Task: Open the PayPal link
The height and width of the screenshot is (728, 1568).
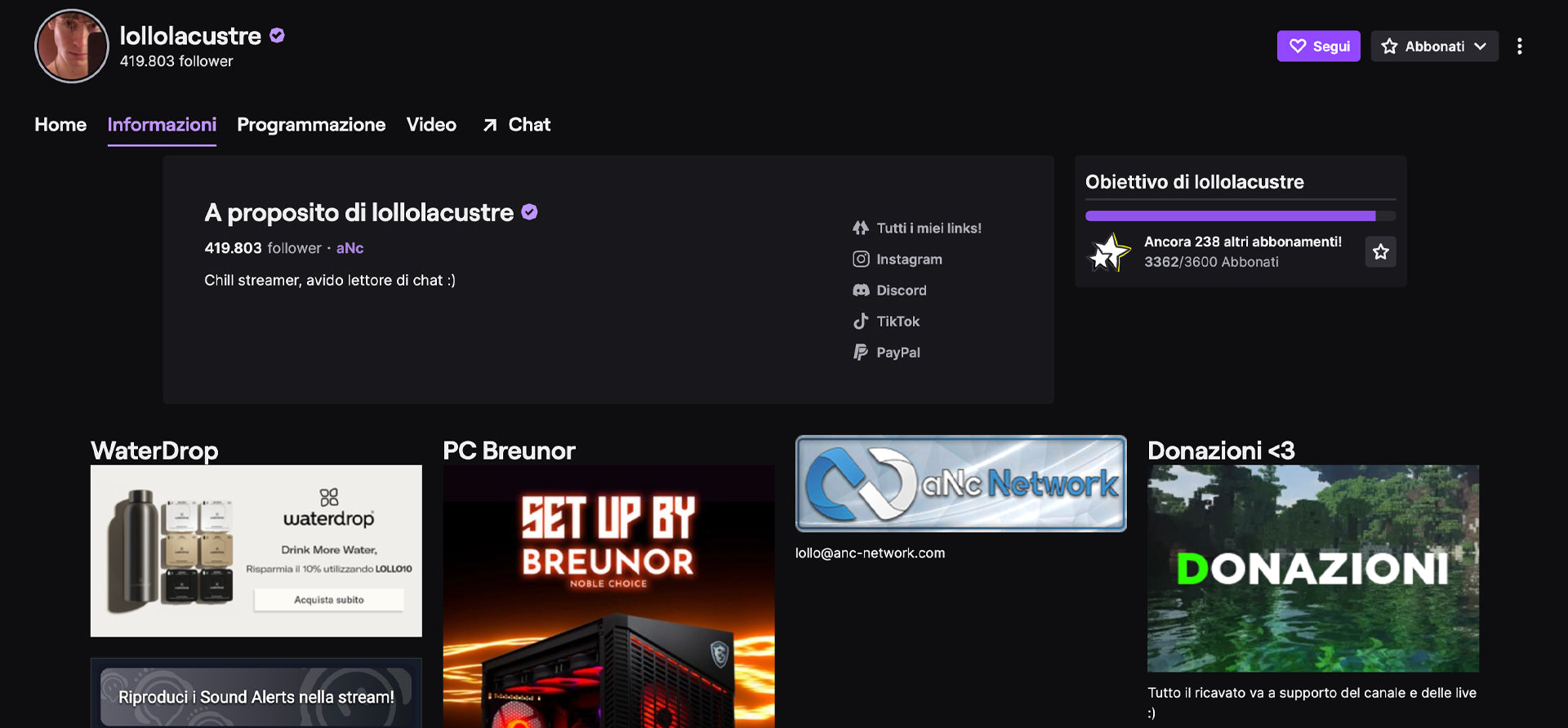Action: 886,353
